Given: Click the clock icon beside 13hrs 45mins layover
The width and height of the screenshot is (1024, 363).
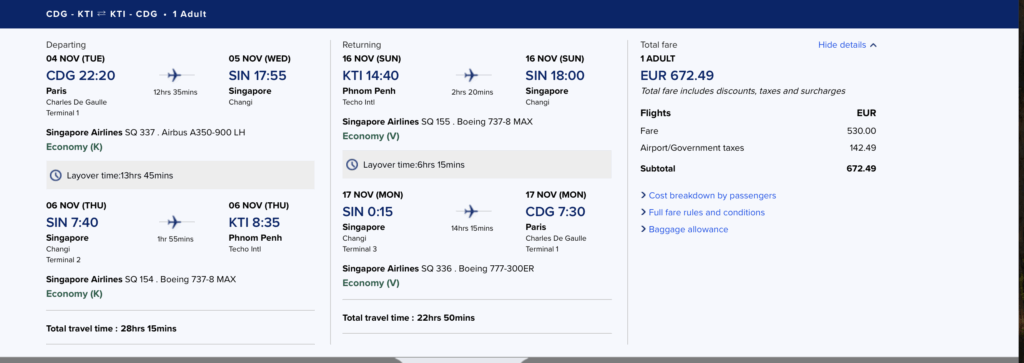Looking at the screenshot, I should [56, 175].
